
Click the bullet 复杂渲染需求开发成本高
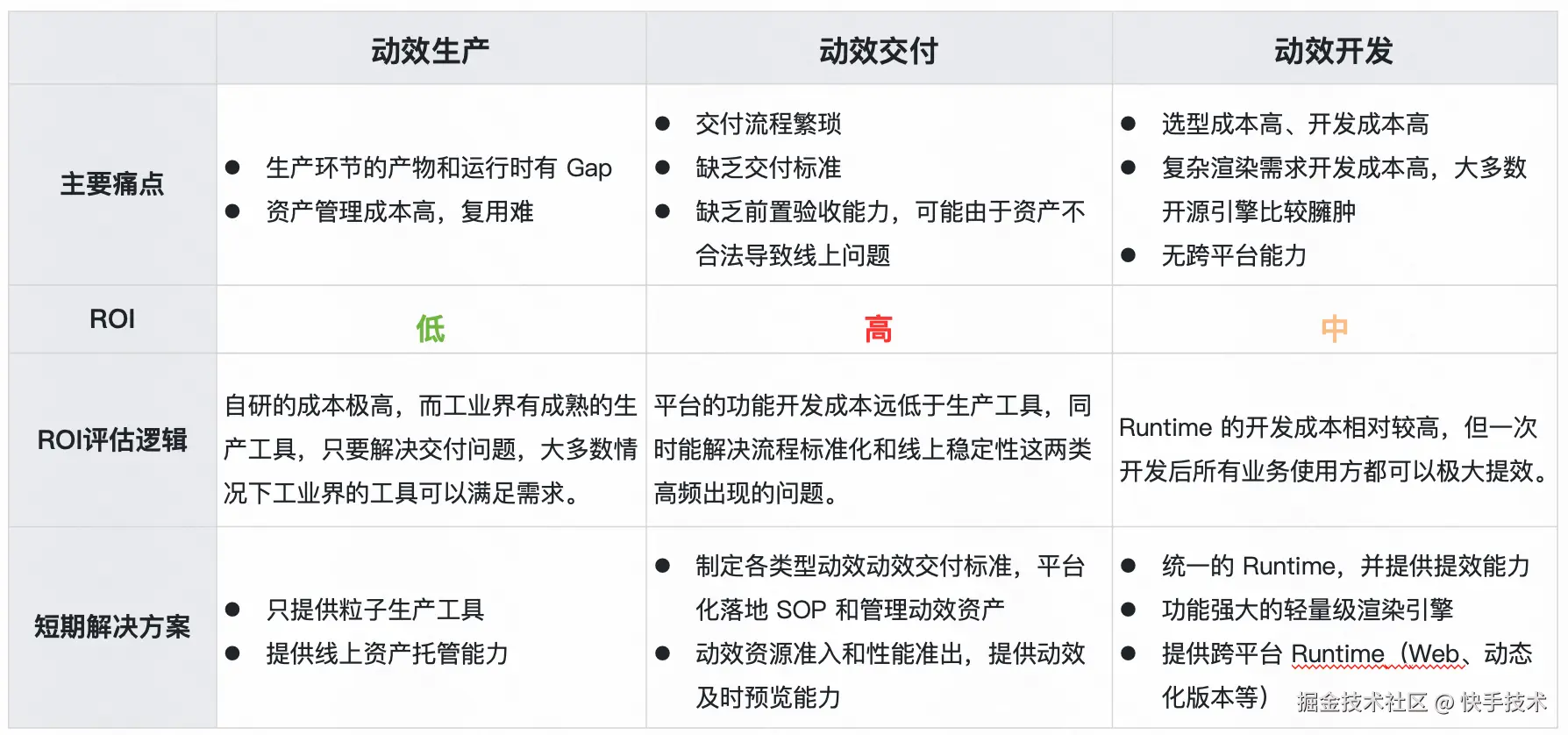tap(1343, 189)
